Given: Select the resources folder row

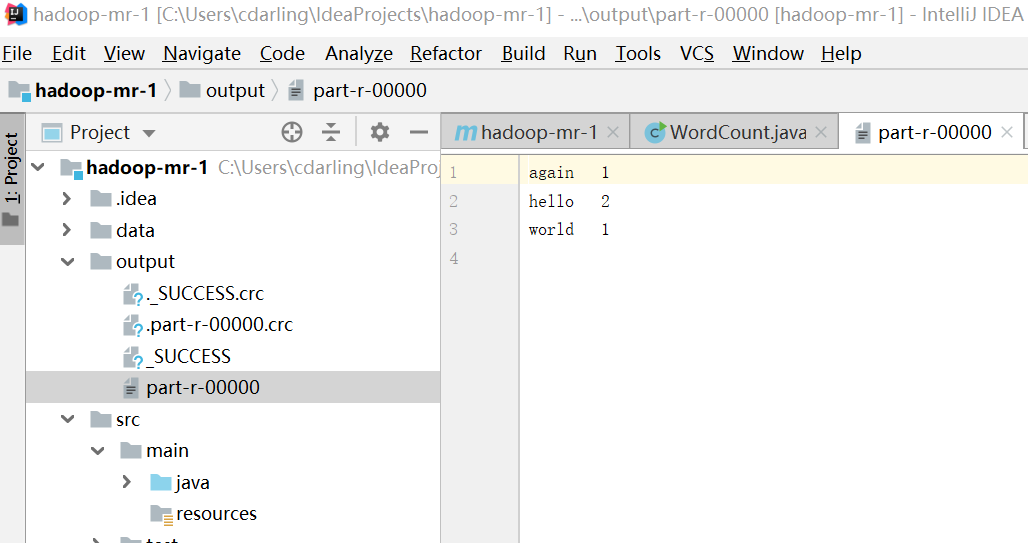Looking at the screenshot, I should click(x=233, y=513).
